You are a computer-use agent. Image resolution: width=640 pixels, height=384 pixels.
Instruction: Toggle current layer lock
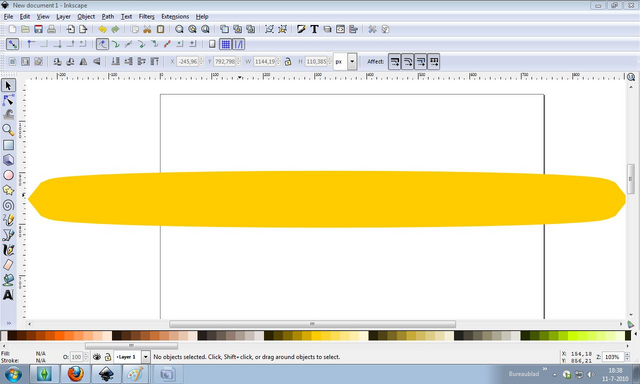[108, 357]
